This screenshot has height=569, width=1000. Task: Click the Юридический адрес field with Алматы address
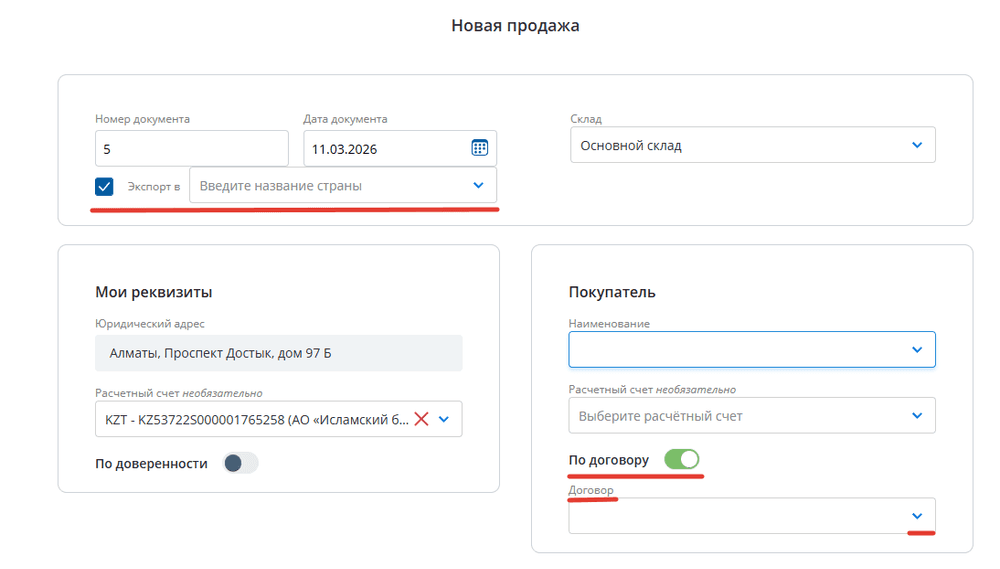[x=278, y=354]
